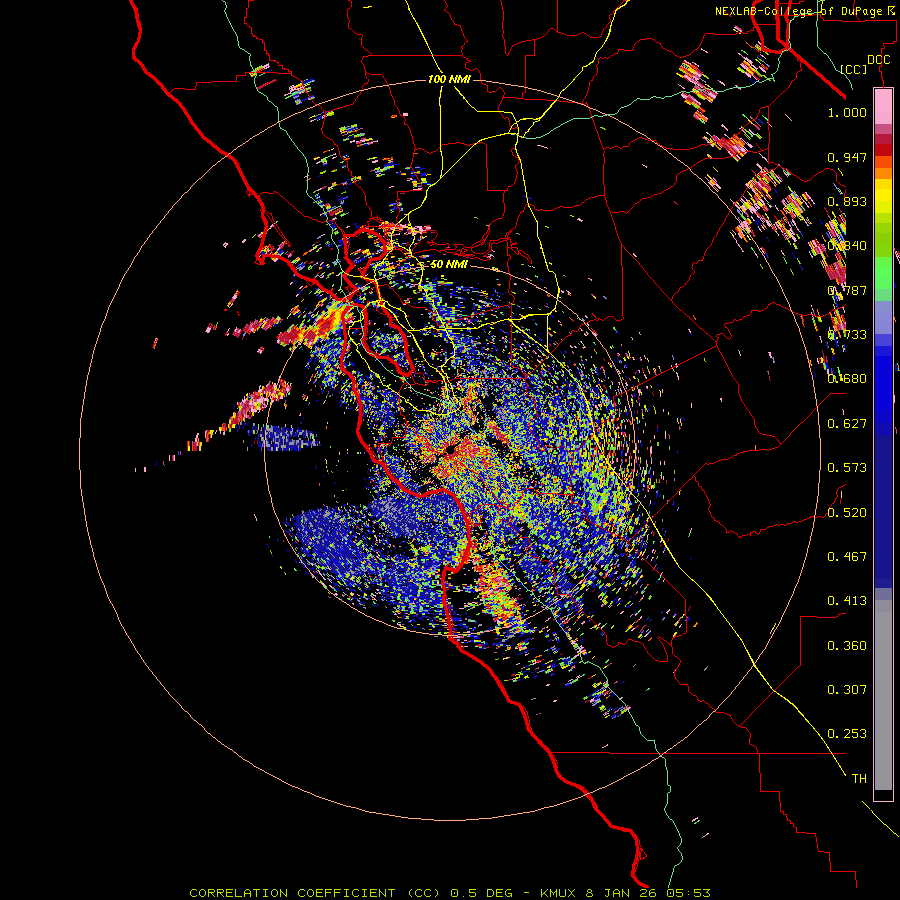Pick the yellow band on the color bar

pos(883,197)
